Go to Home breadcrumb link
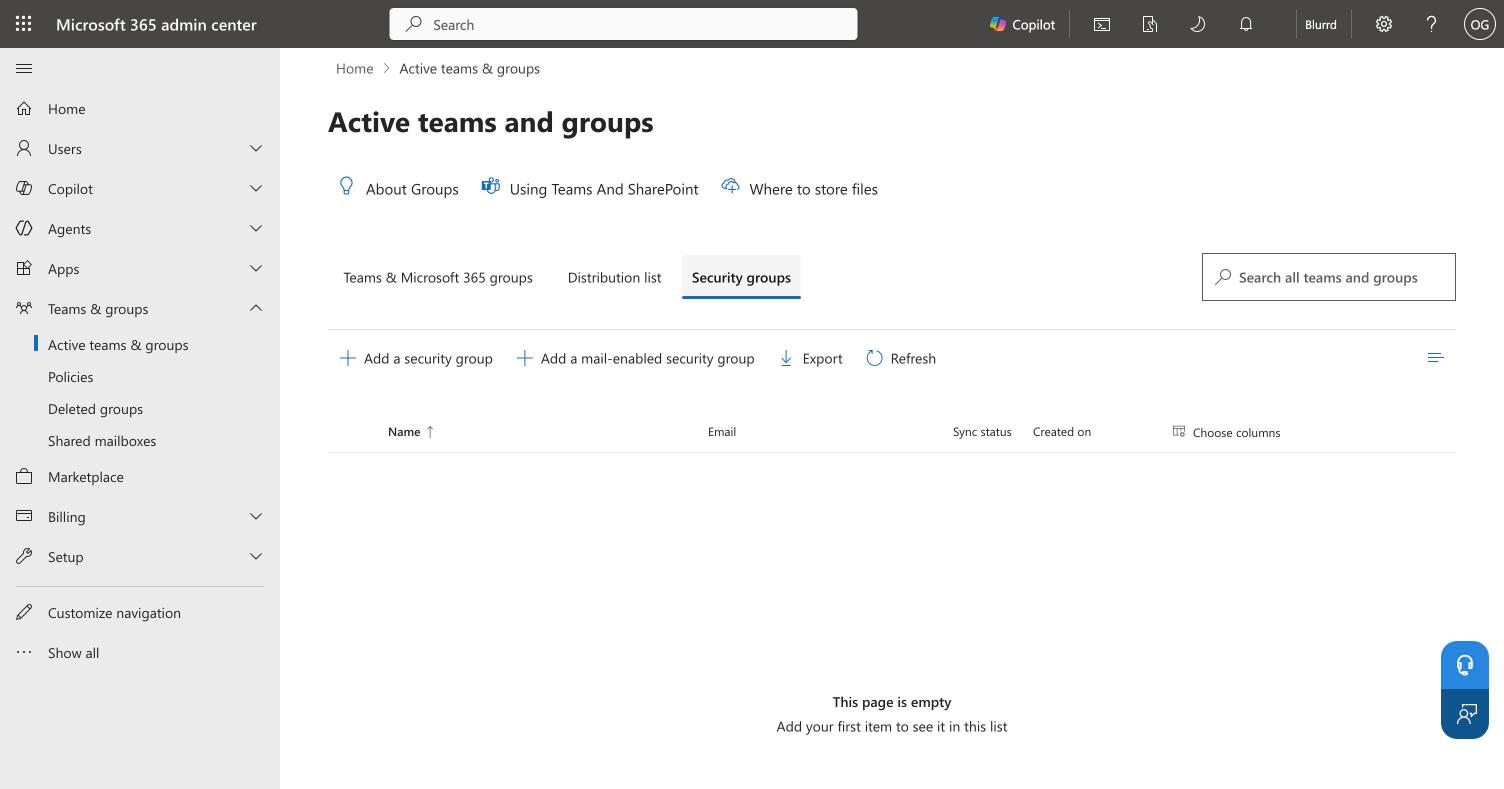Image resolution: width=1504 pixels, height=789 pixels. pos(354,68)
